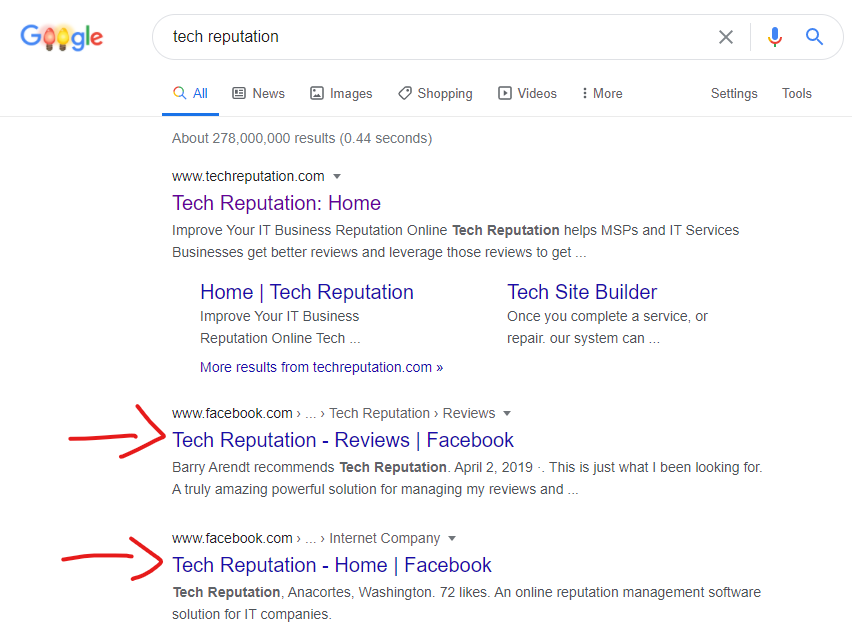Open the Home | Tech Reputation sitelink

point(307,292)
